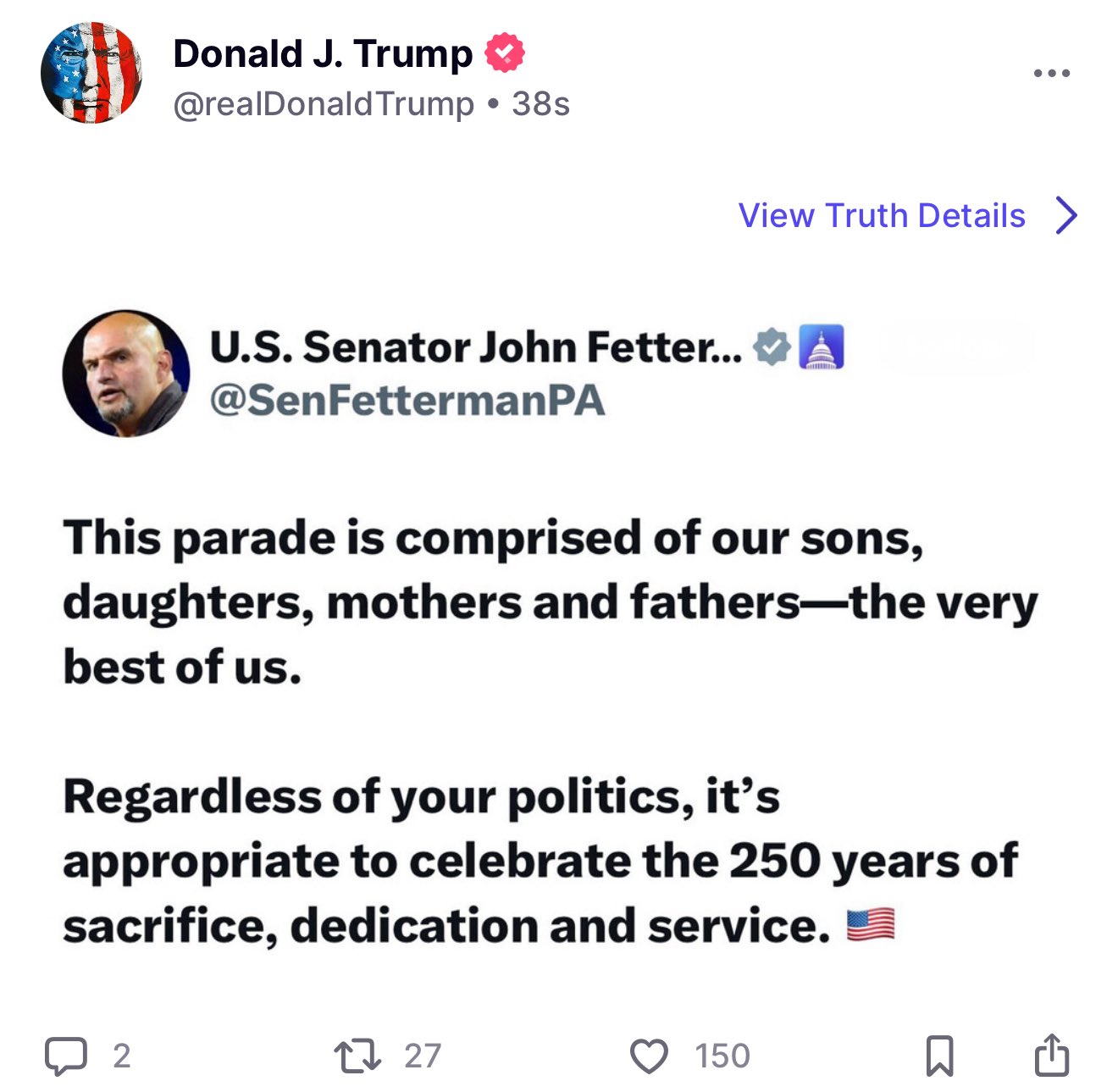
Task: Click U.S. Senator John Fetter... name
Action: point(476,347)
